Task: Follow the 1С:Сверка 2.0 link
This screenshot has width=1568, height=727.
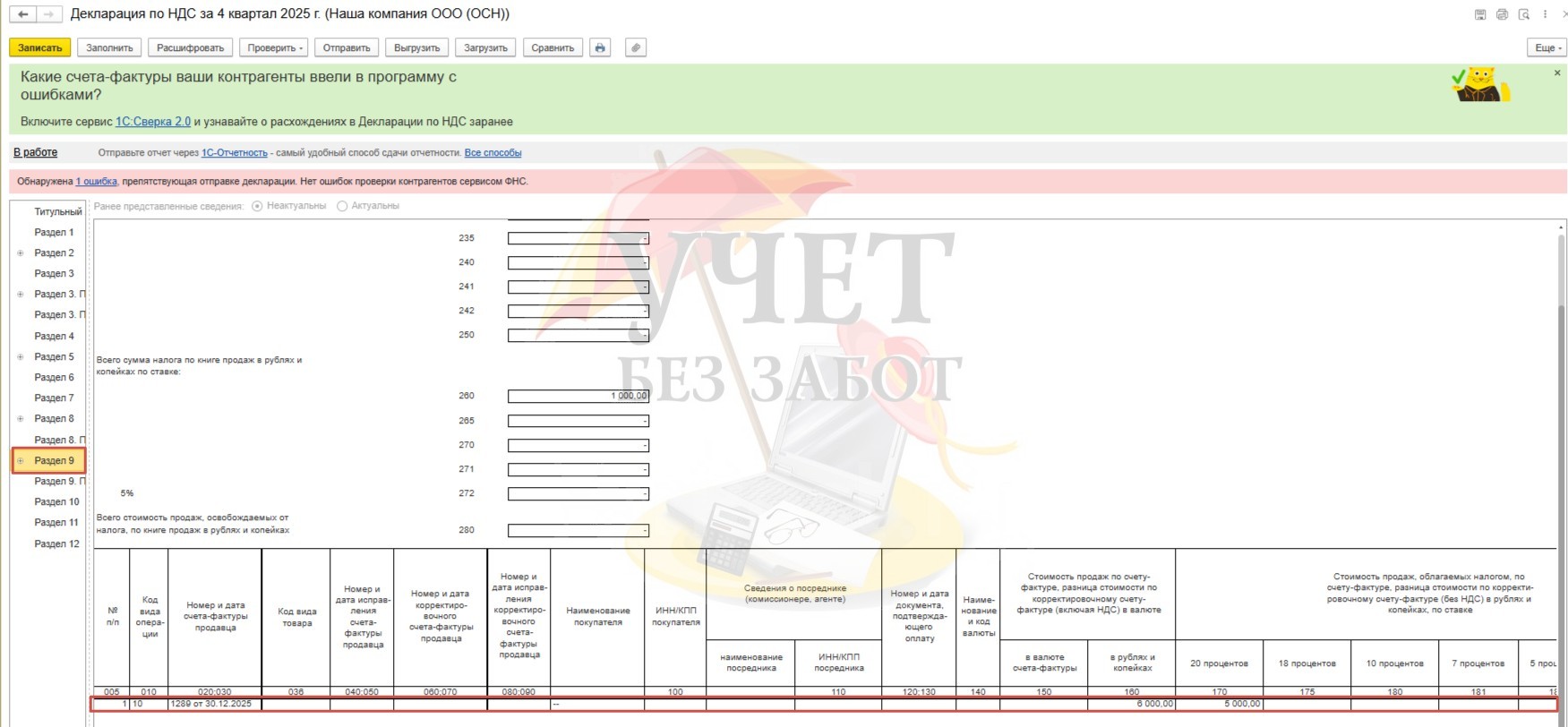Action: 152,122
